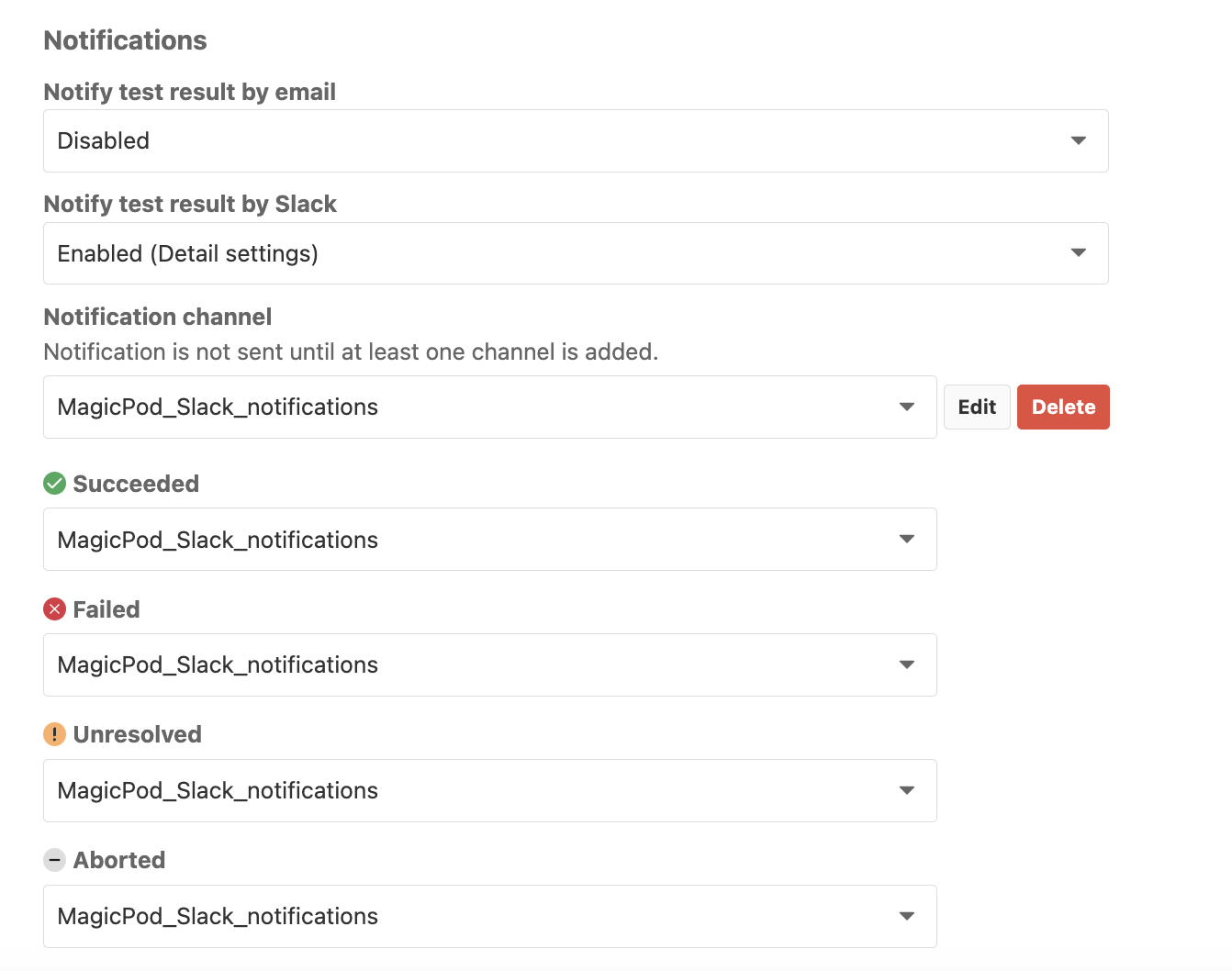Expand the Notification channel selector
Image resolution: width=1232 pixels, height=971 pixels.
tap(490, 407)
